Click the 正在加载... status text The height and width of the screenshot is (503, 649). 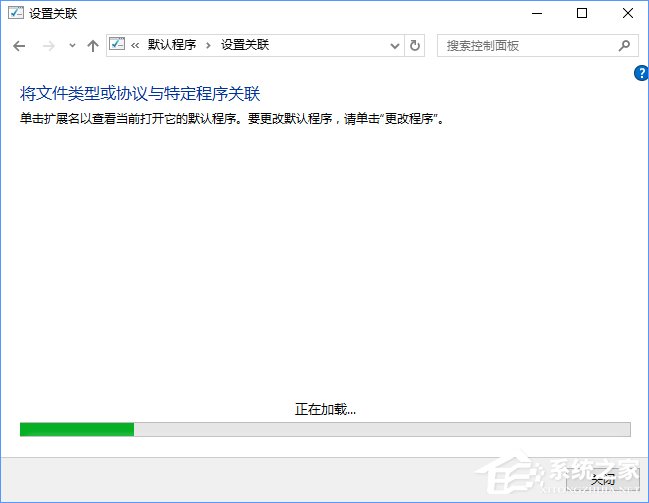coord(325,409)
